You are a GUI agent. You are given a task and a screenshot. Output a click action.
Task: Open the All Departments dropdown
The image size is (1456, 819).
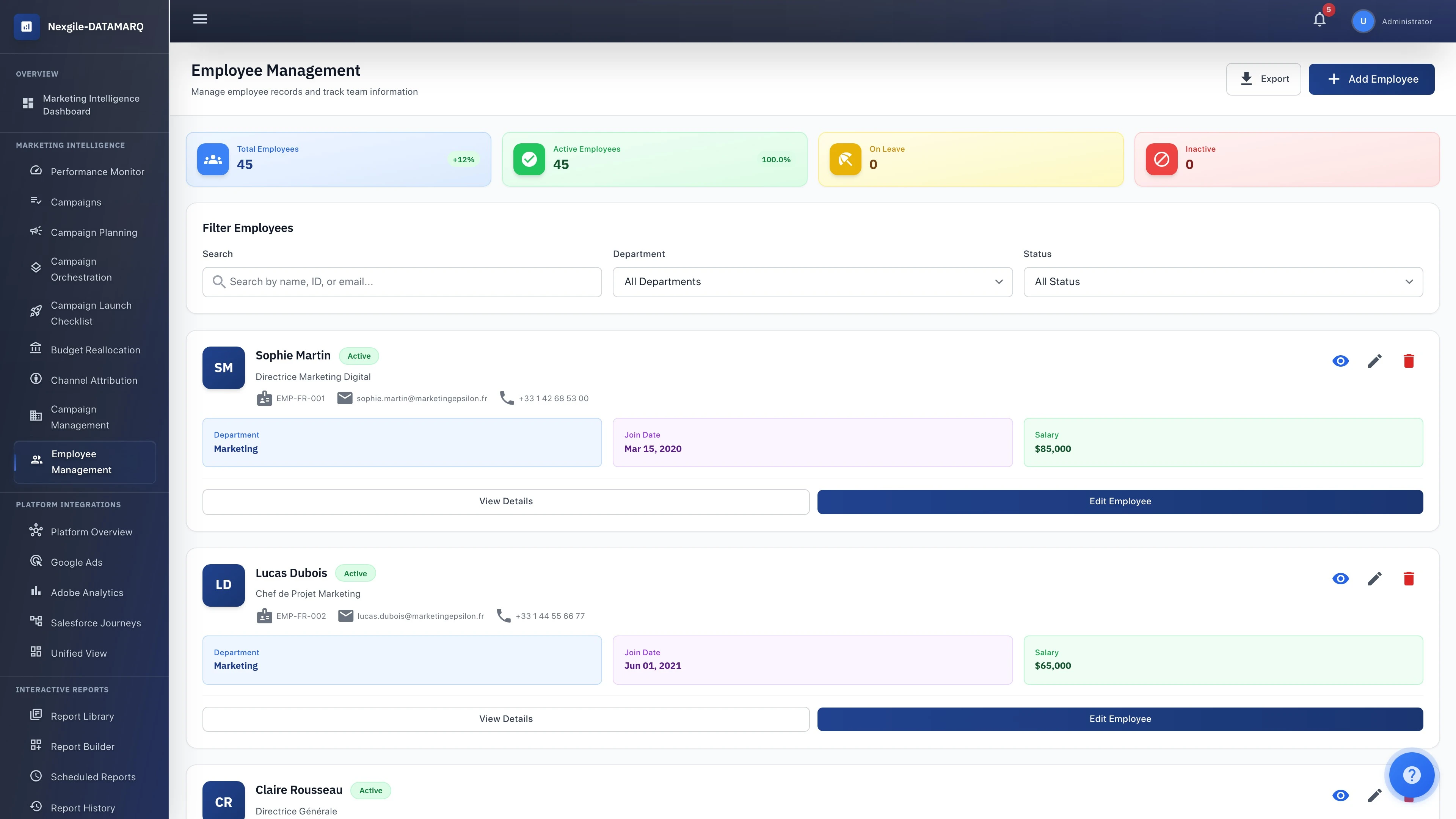(x=812, y=281)
